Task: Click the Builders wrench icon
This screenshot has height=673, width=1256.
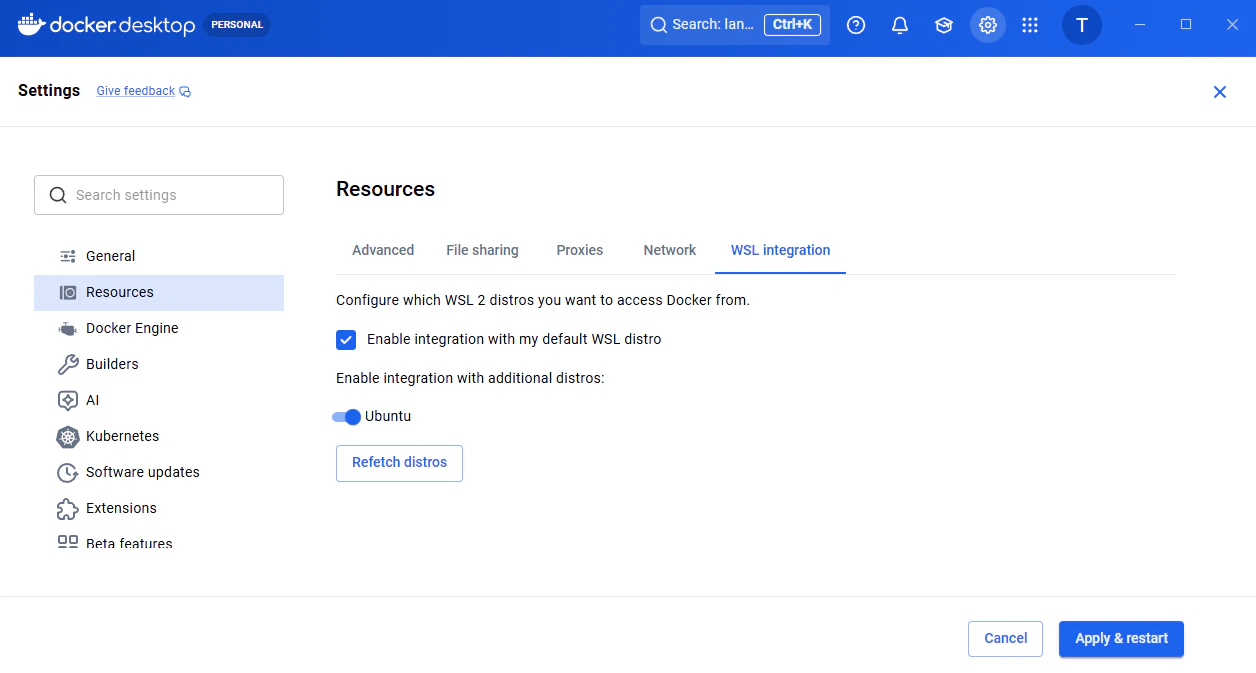Action: (68, 364)
